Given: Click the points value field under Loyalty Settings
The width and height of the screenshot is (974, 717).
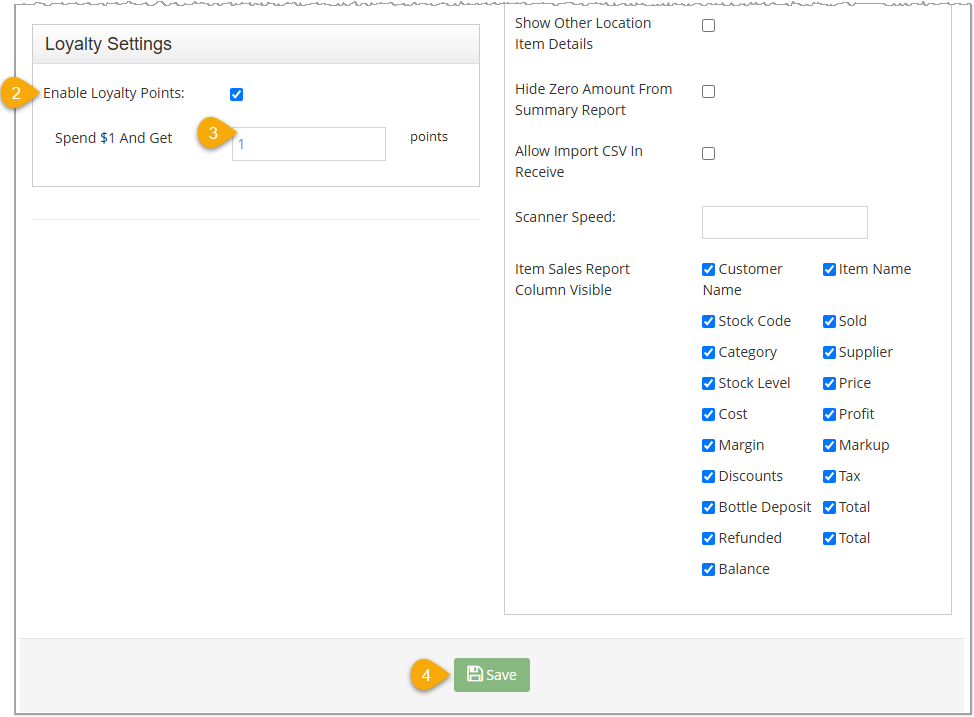Looking at the screenshot, I should coord(308,144).
